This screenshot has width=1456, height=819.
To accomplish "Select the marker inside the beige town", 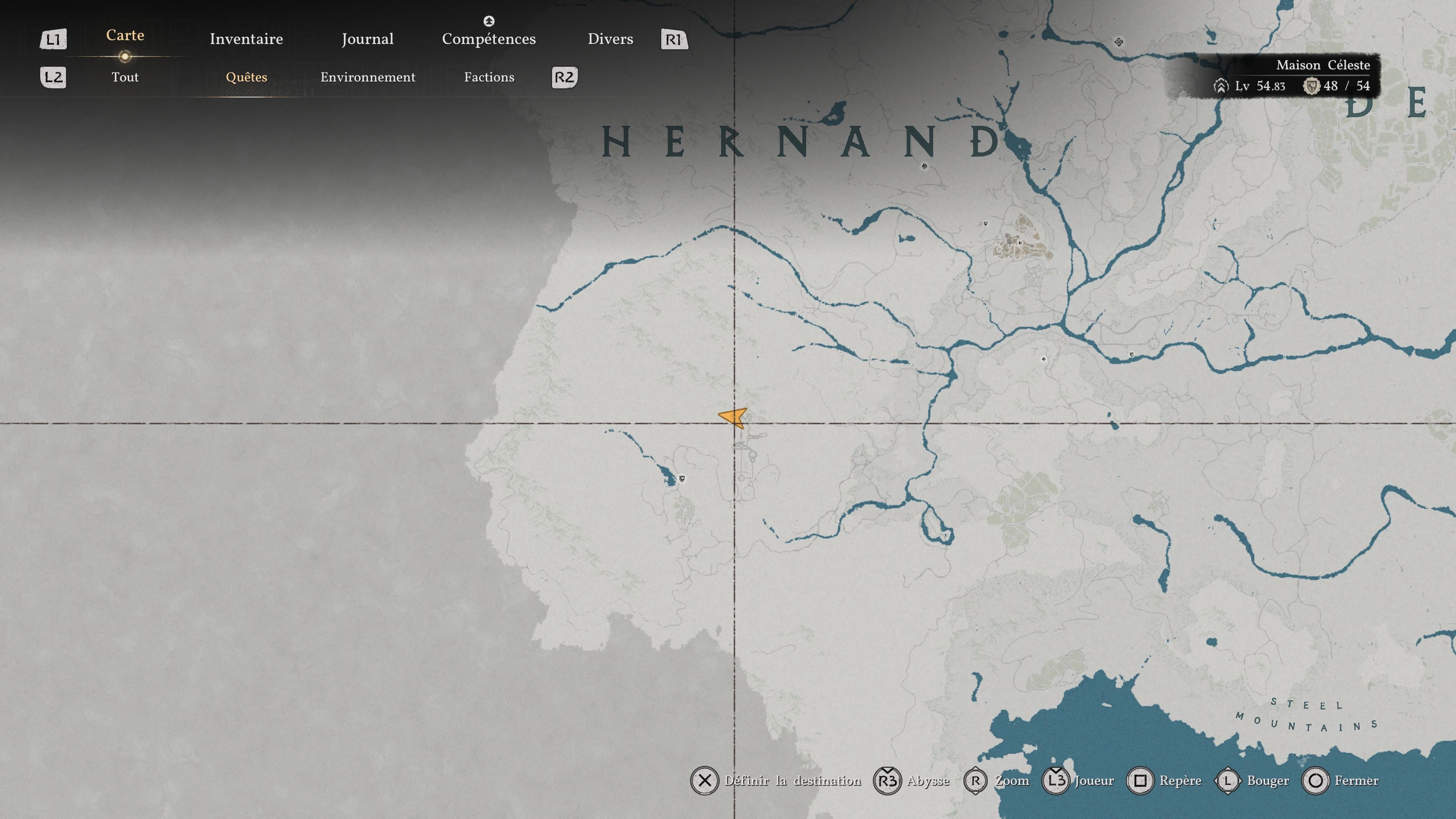I will click(1020, 243).
